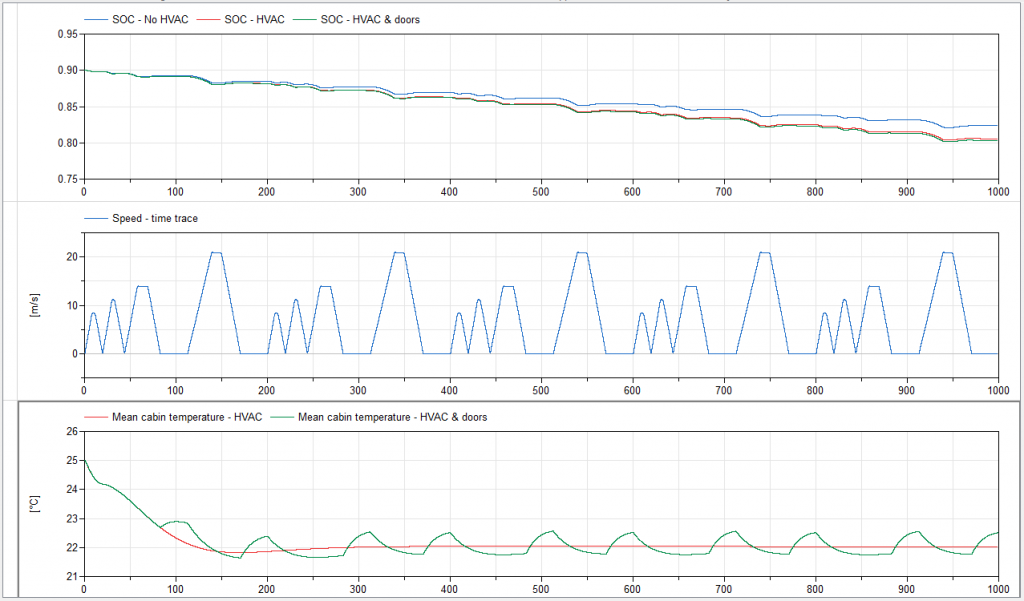The width and height of the screenshot is (1024, 601).
Task: Click the blue line sample in SOC legend
Action: point(96,20)
